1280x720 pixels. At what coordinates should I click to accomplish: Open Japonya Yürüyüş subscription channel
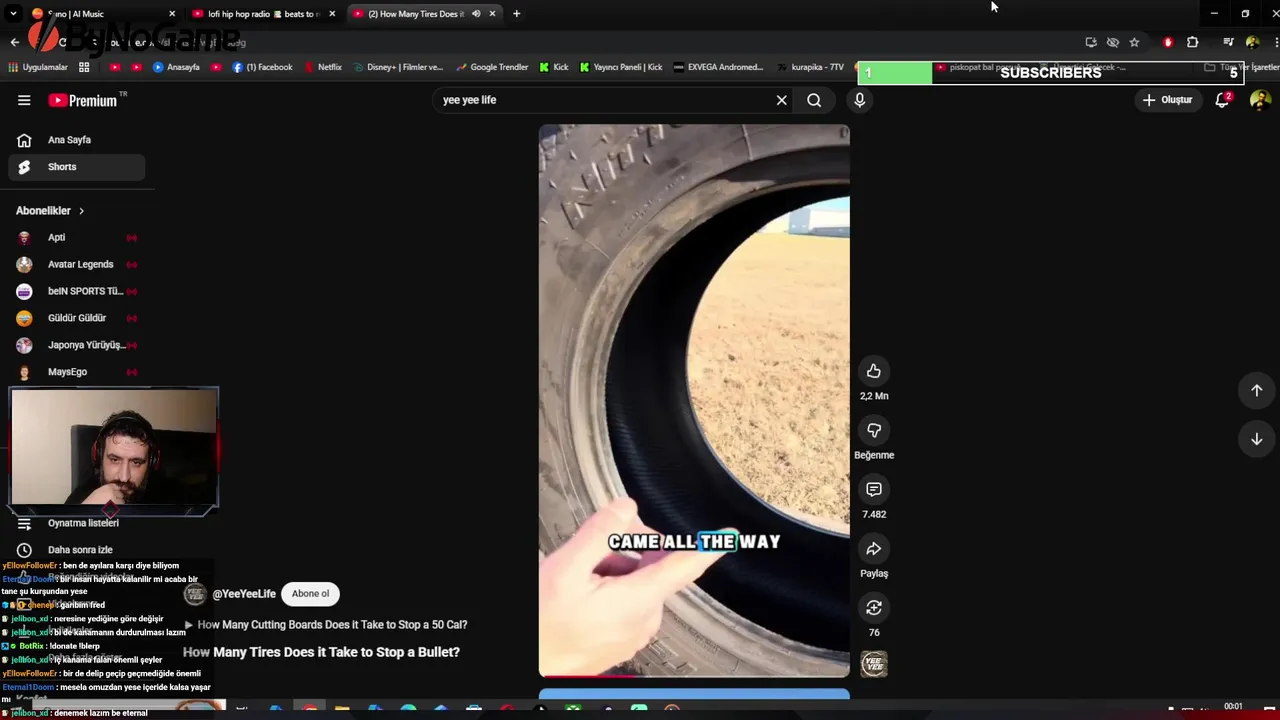click(x=76, y=345)
